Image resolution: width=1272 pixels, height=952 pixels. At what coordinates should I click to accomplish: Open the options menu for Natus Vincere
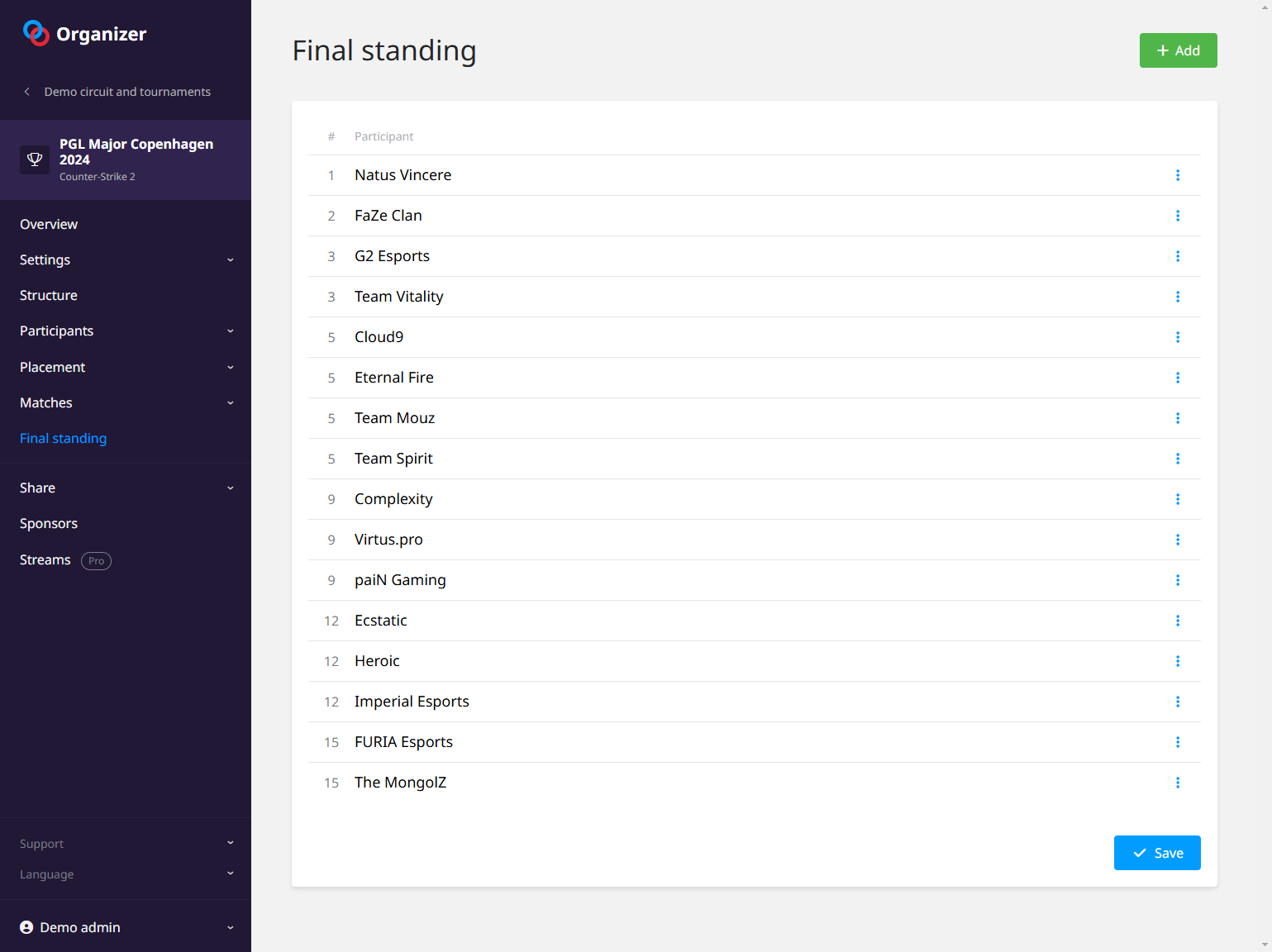click(1178, 175)
